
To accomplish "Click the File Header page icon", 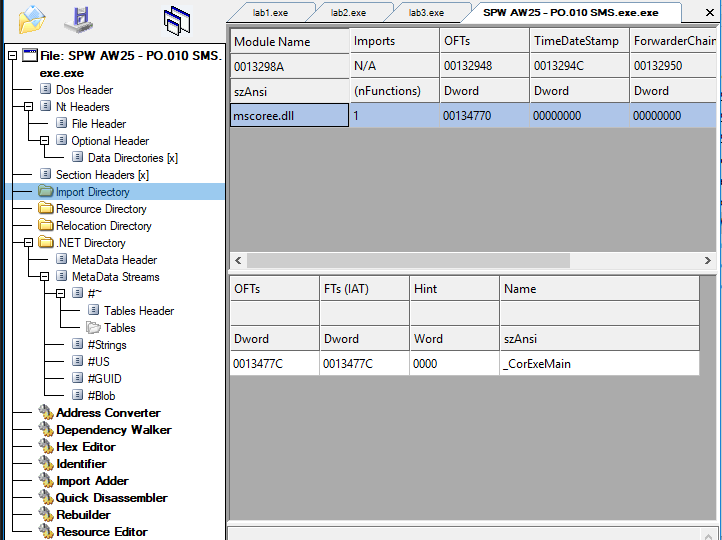I will [x=61, y=123].
